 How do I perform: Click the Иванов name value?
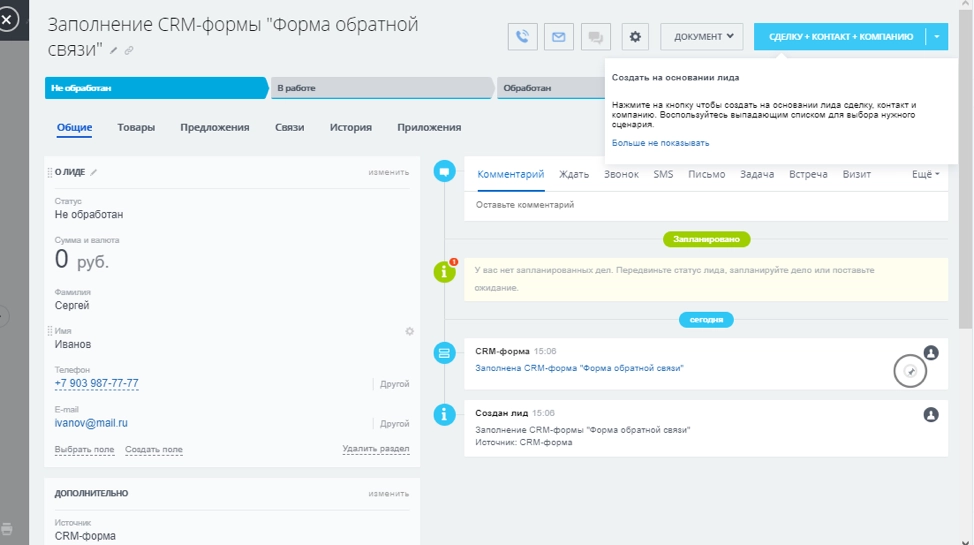[73, 344]
